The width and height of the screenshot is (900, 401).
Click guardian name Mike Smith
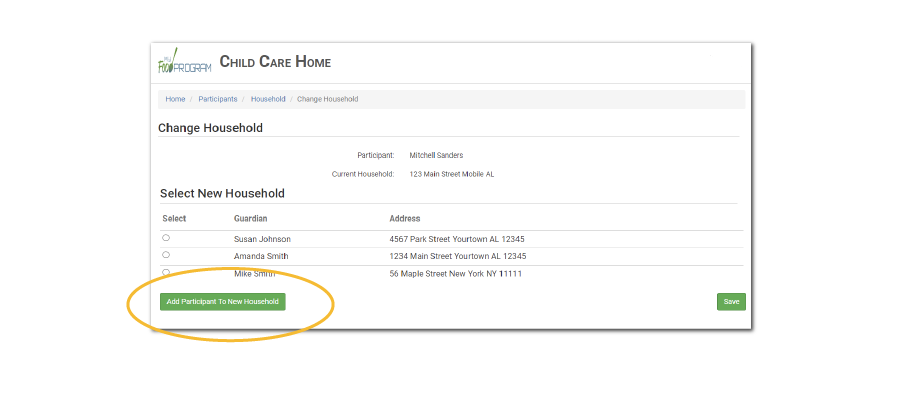click(255, 273)
